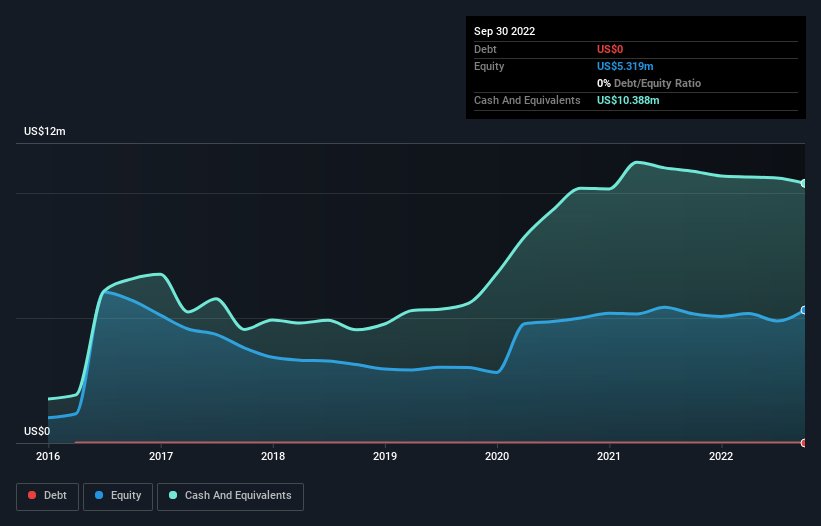Click the Debt row label in tooltip
Image resolution: width=821 pixels, height=526 pixels.
tap(485, 49)
